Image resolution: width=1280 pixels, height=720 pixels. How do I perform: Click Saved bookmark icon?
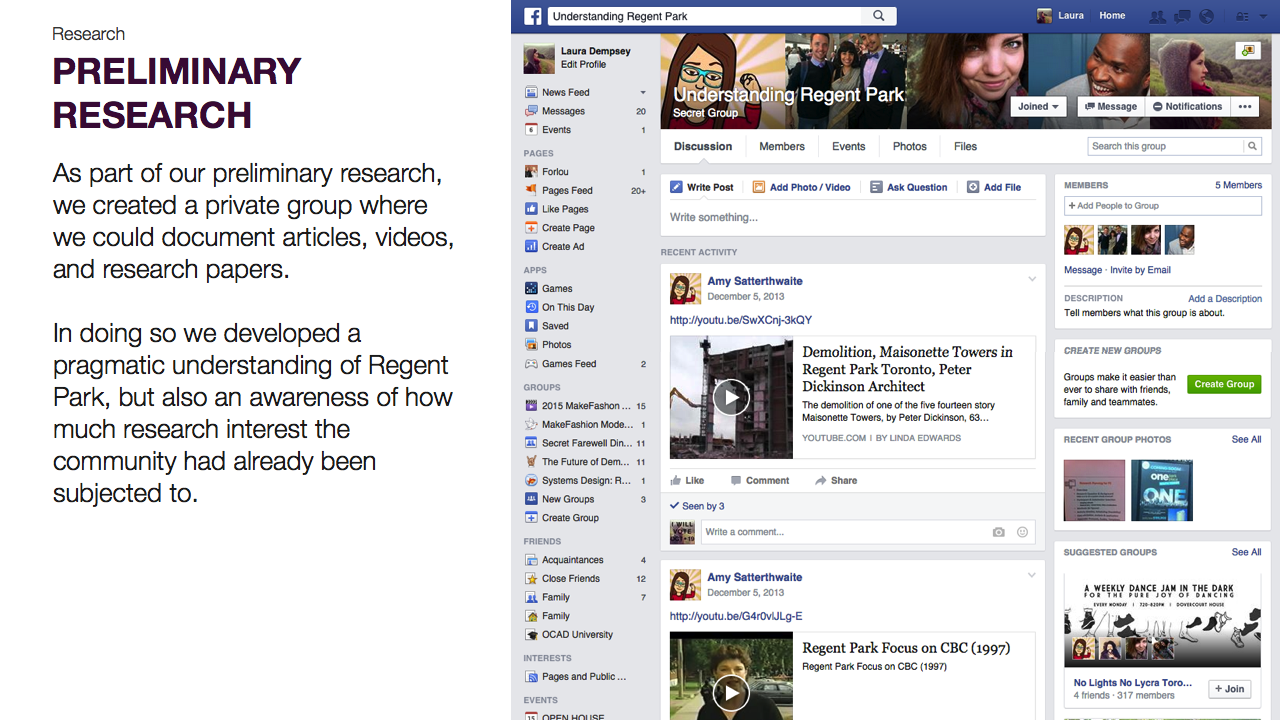point(531,326)
